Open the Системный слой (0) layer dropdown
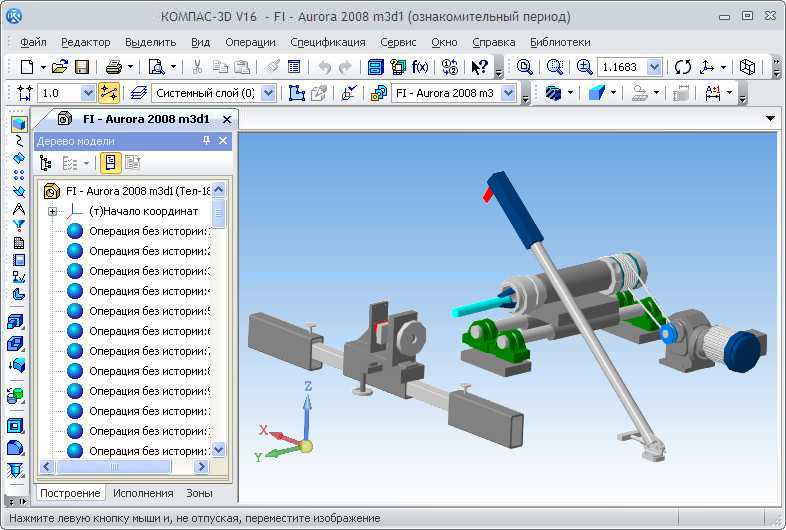Screen dimensions: 786x530 (x=269, y=93)
